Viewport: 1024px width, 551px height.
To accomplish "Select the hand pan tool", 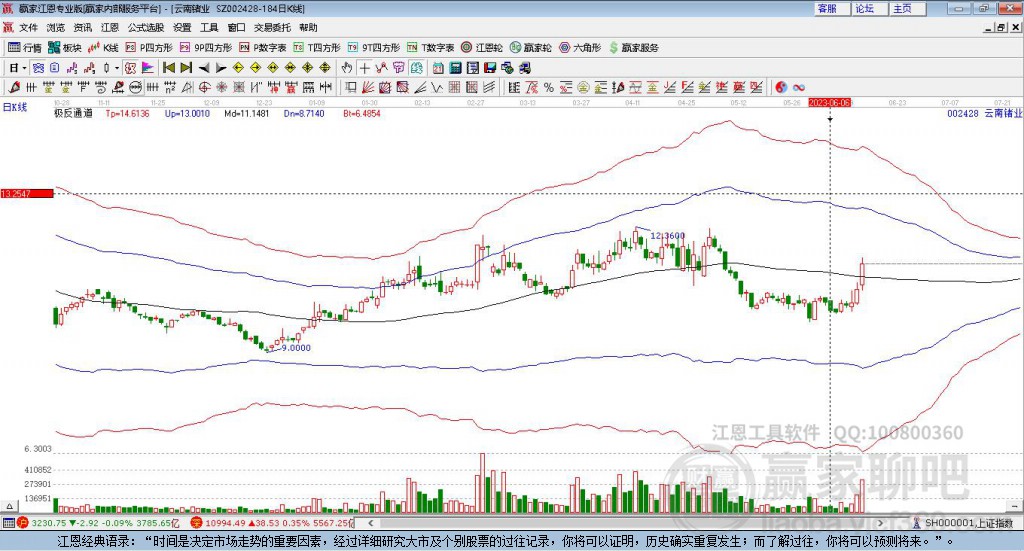I will click(347, 68).
